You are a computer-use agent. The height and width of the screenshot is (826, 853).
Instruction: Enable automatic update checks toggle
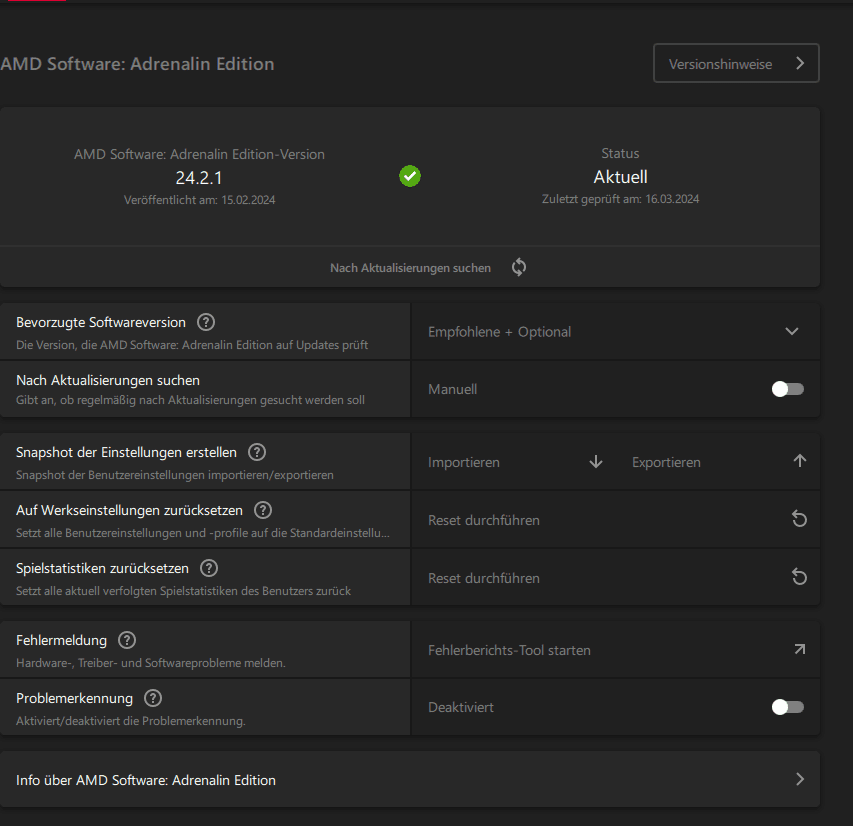tap(787, 389)
